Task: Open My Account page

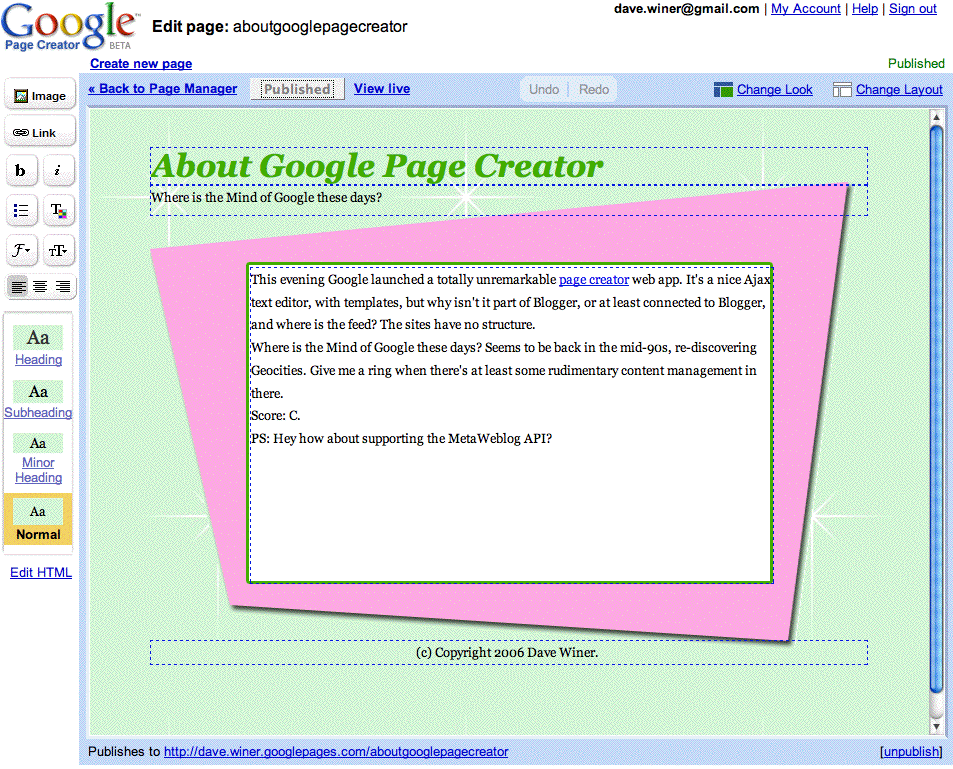Action: [x=806, y=9]
